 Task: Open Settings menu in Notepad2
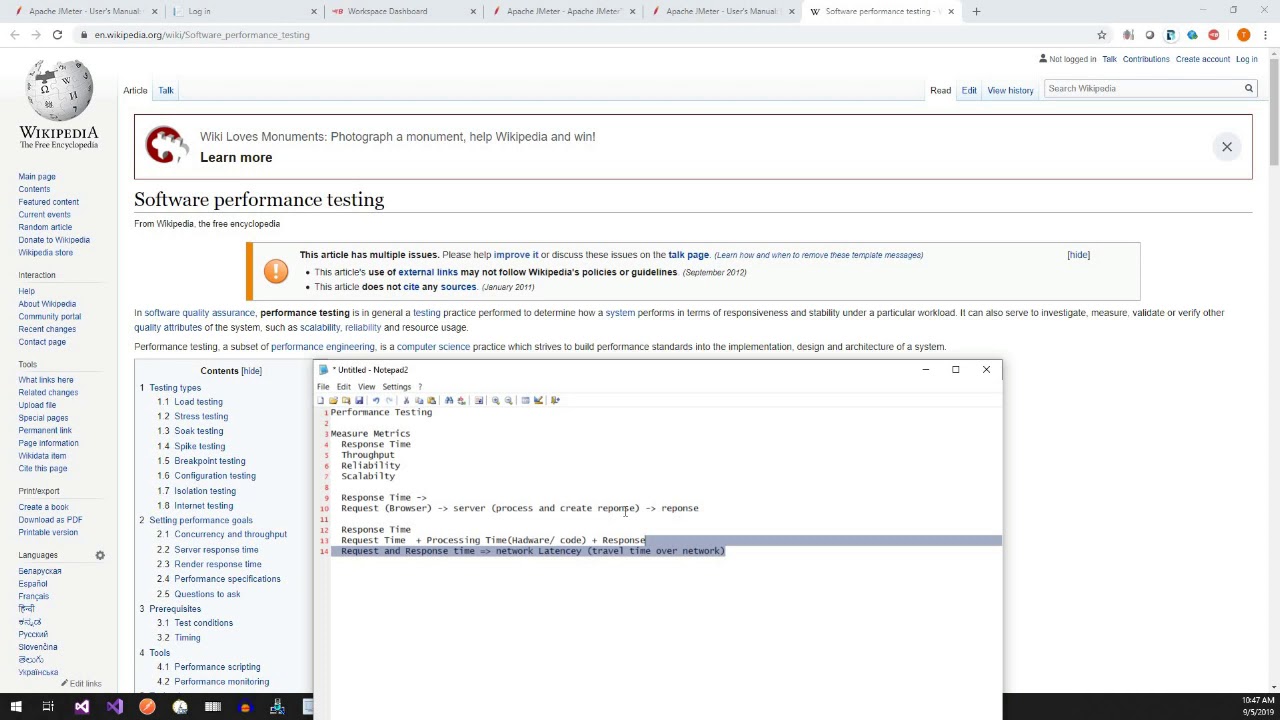tap(396, 387)
